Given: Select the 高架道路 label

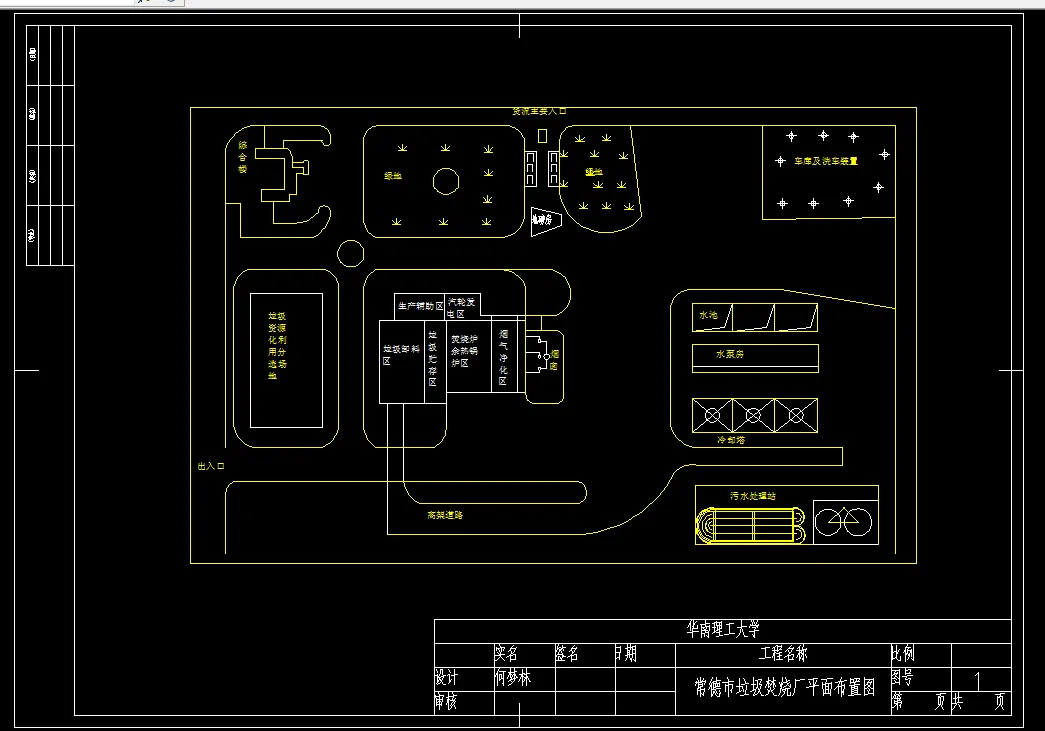Looking at the screenshot, I should tap(445, 515).
